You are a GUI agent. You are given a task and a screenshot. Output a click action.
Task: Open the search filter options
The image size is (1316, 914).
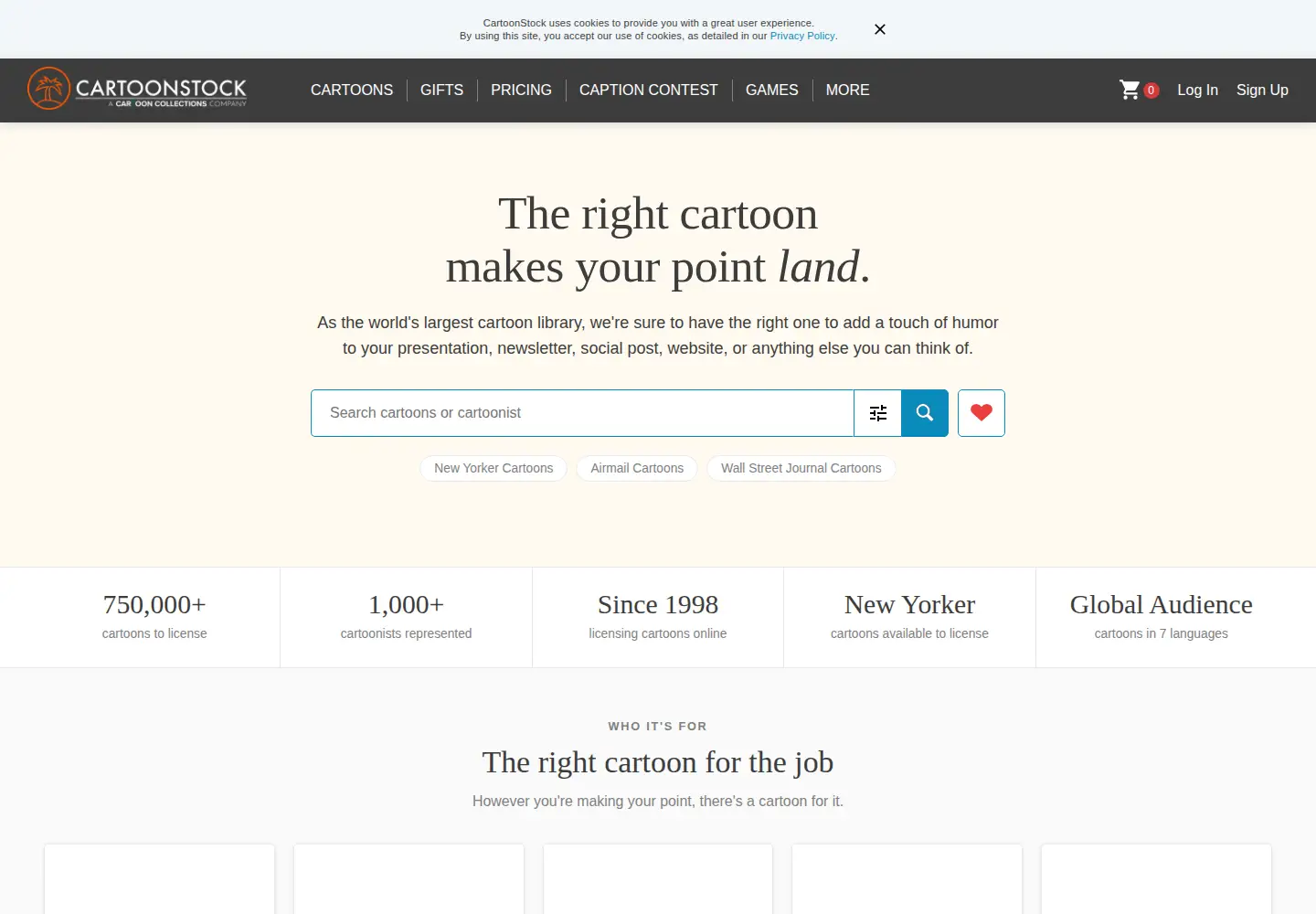tap(878, 413)
